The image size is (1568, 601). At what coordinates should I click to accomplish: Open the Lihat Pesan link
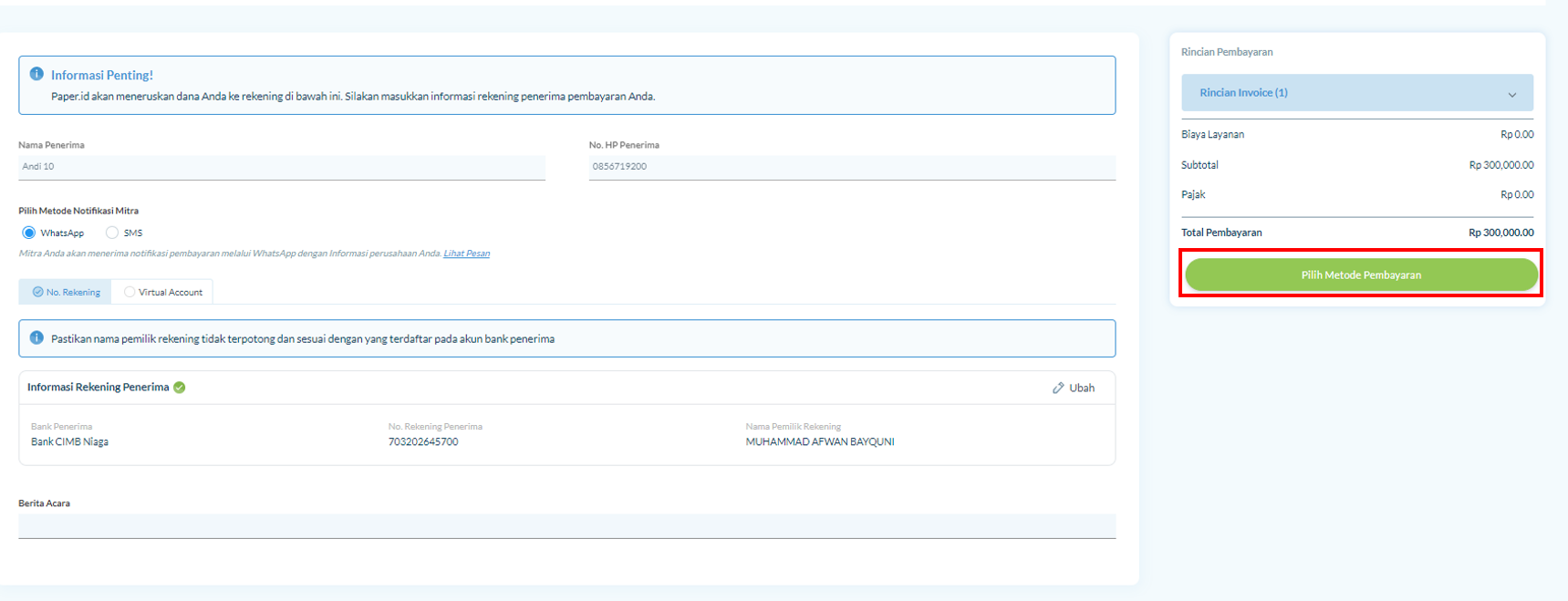466,254
